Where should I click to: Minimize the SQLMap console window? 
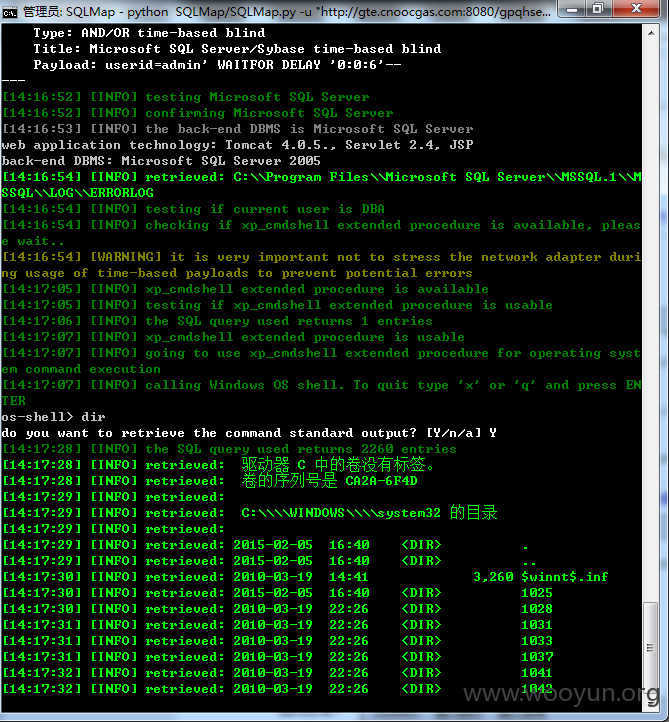pos(572,9)
